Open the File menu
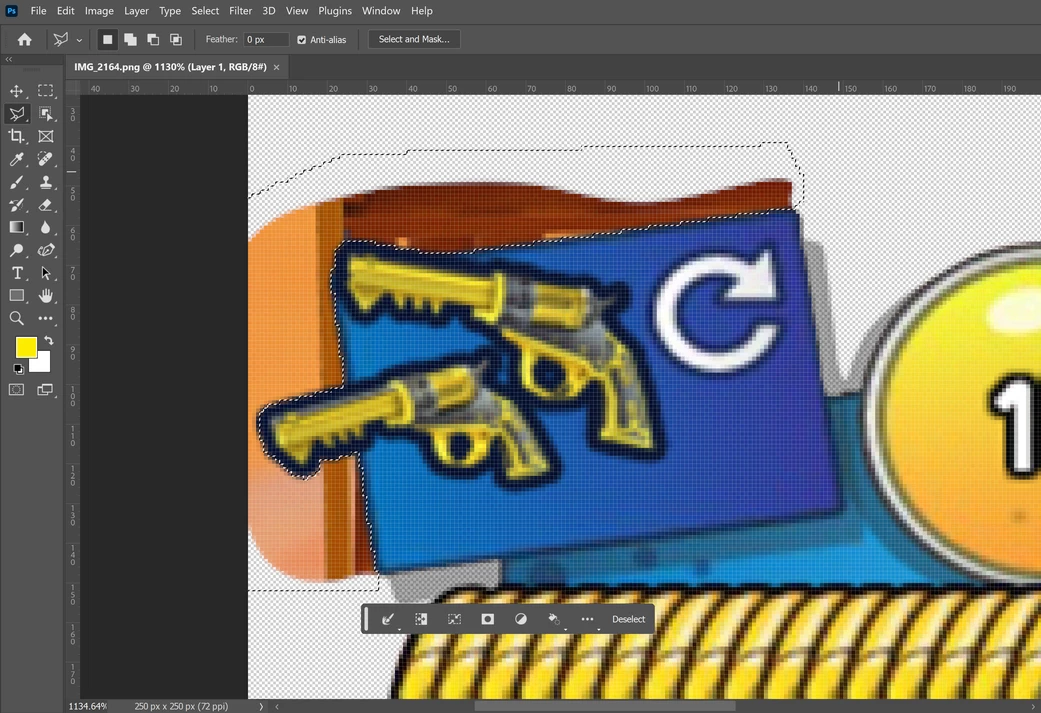The height and width of the screenshot is (713, 1041). coord(39,11)
